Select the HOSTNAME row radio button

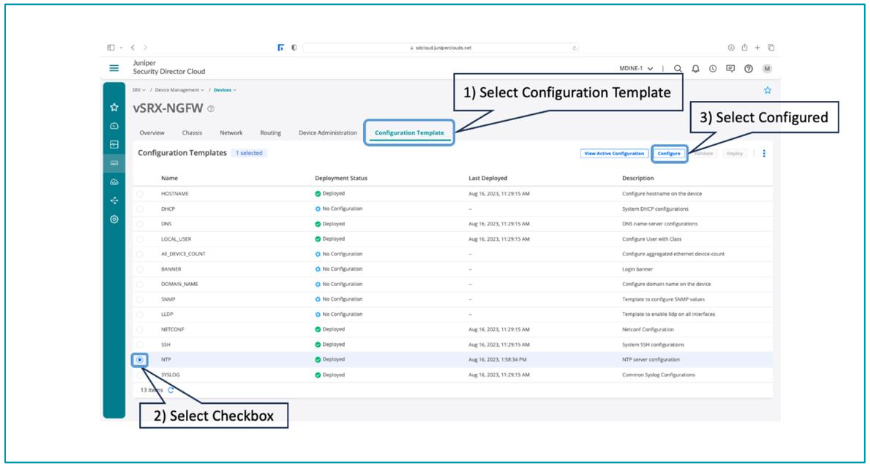coord(140,193)
